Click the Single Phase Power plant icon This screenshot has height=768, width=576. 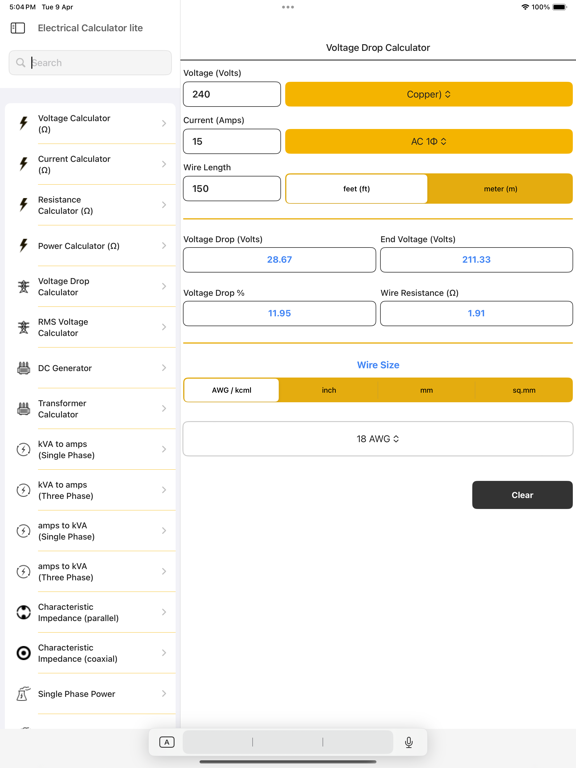pyautogui.click(x=24, y=694)
